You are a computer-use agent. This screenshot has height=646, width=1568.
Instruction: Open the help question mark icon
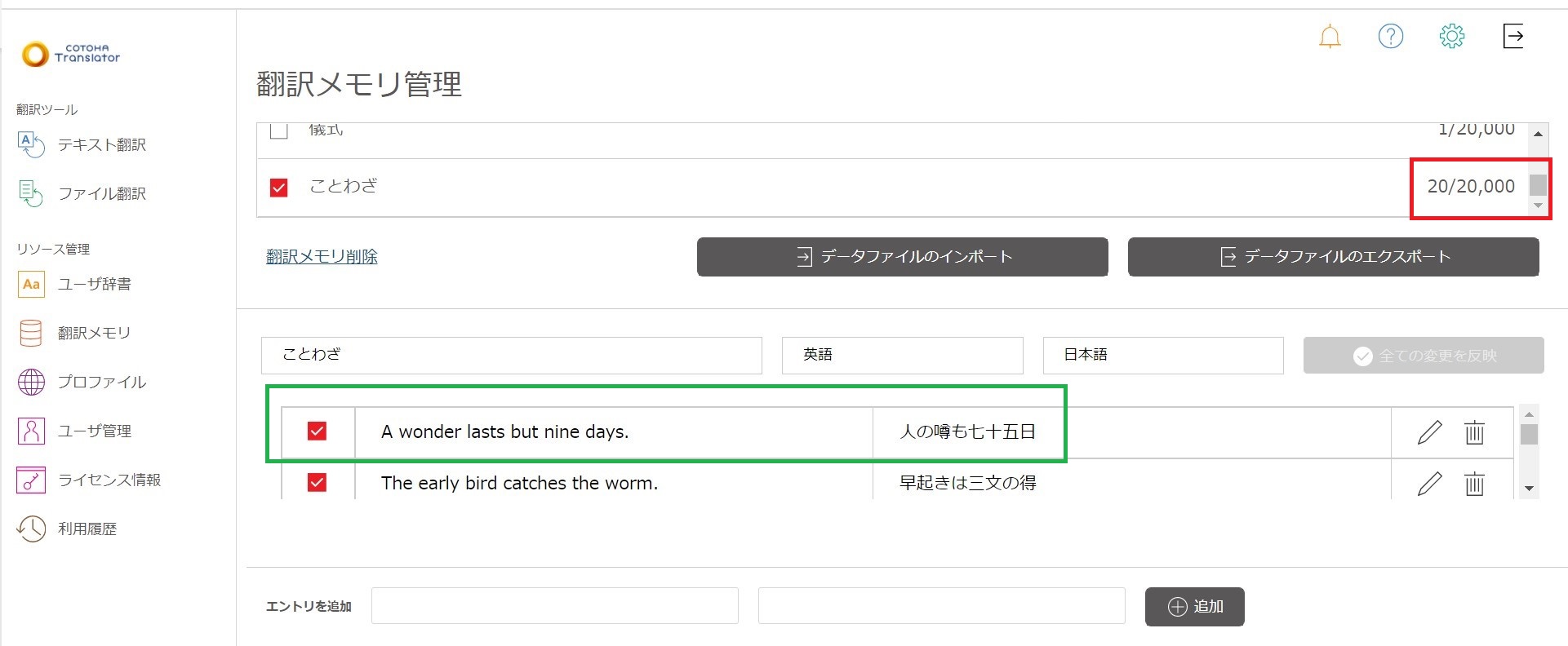click(x=1390, y=36)
